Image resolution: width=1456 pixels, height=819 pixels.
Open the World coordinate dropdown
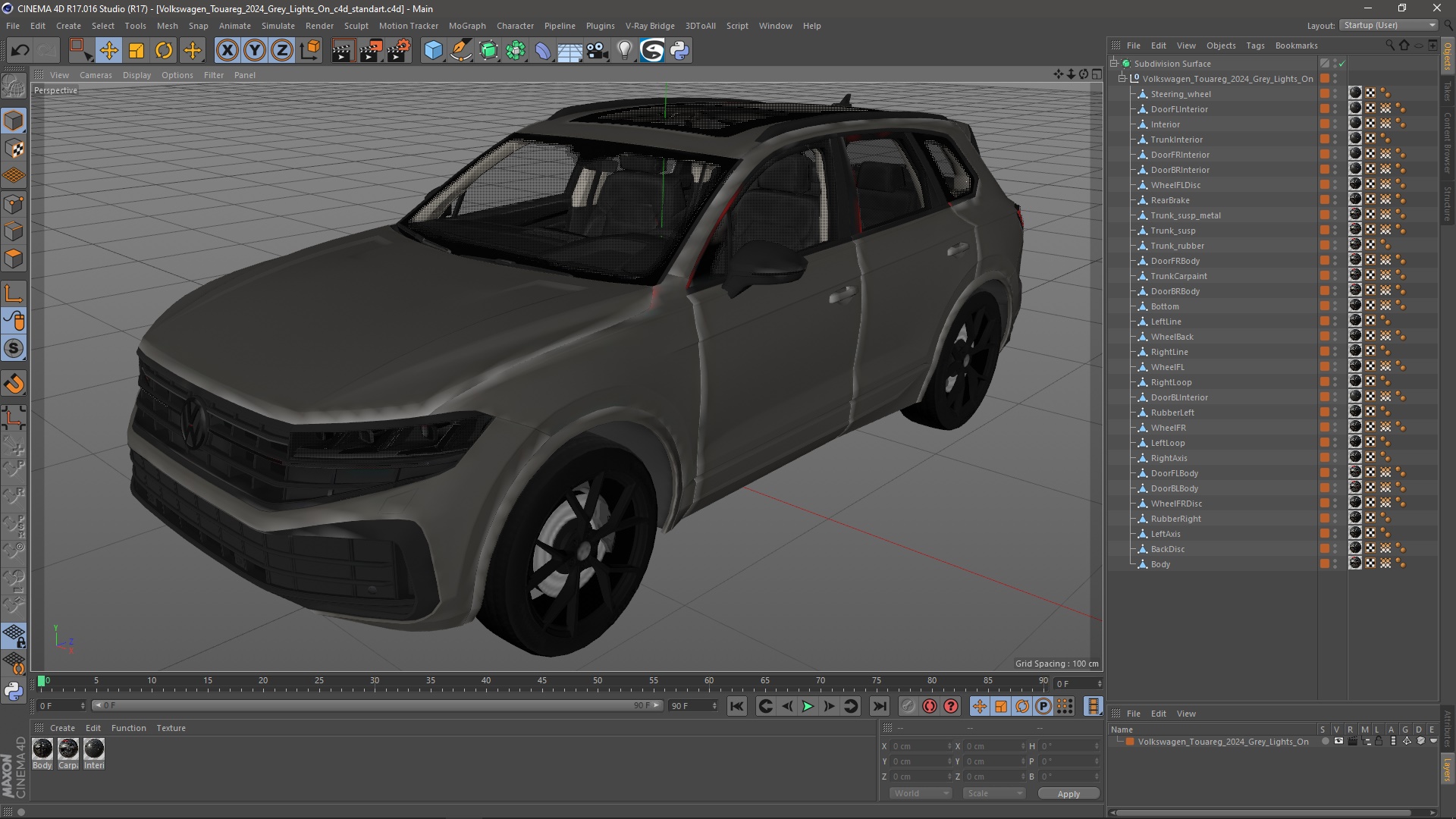point(920,793)
